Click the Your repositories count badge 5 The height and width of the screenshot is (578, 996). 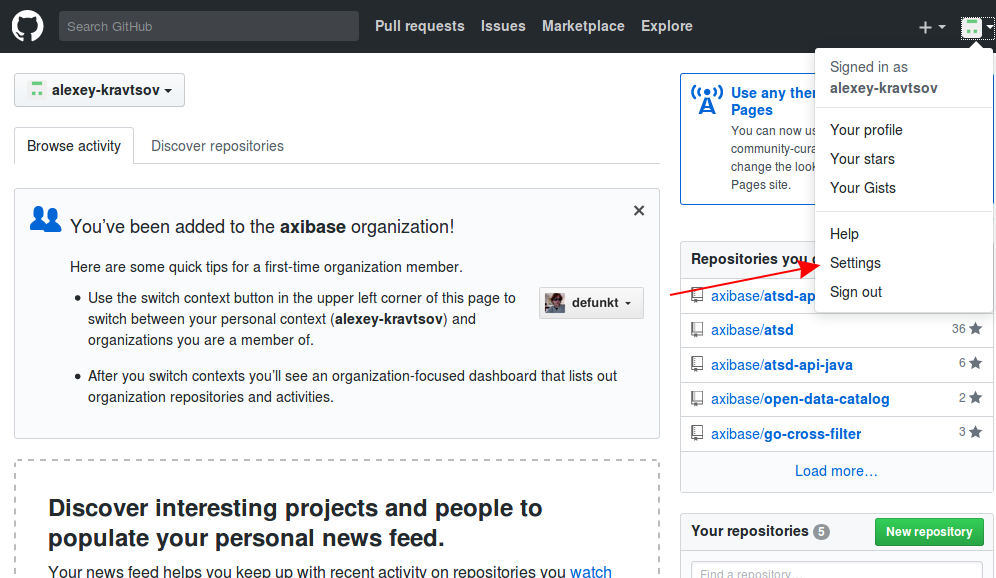pyautogui.click(x=821, y=532)
